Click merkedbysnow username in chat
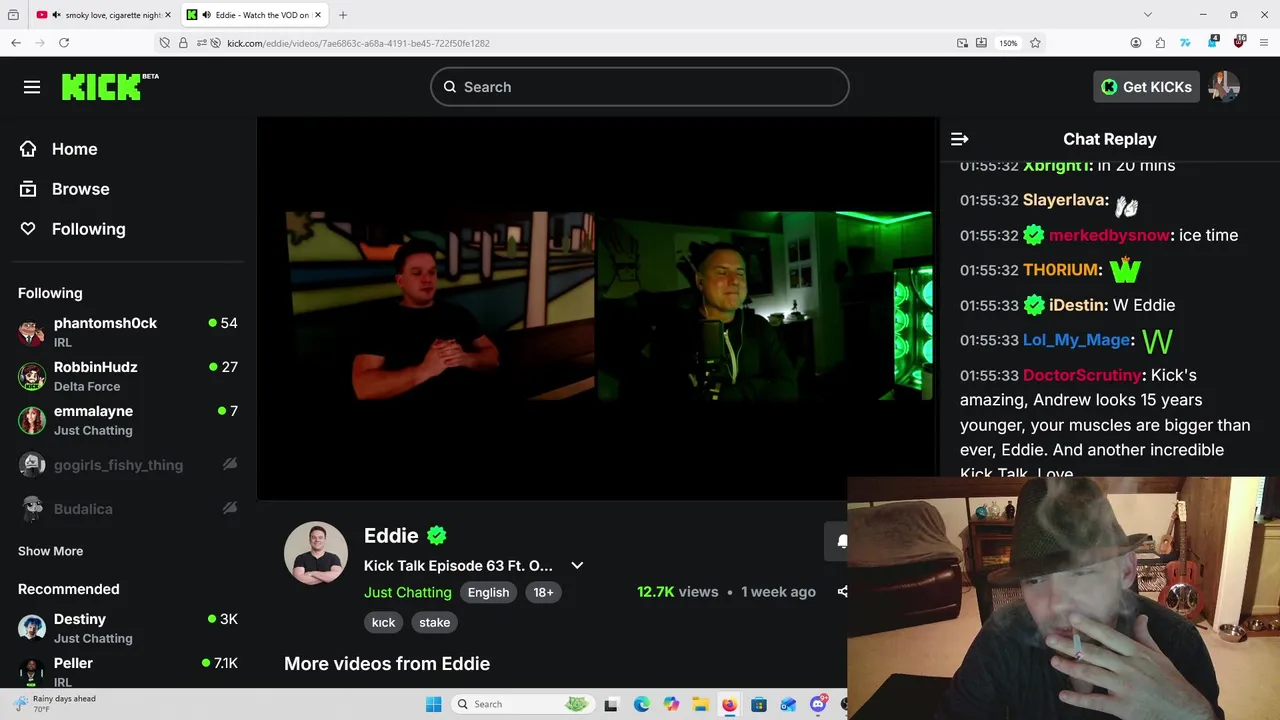Image resolution: width=1280 pixels, height=720 pixels. click(x=1108, y=235)
